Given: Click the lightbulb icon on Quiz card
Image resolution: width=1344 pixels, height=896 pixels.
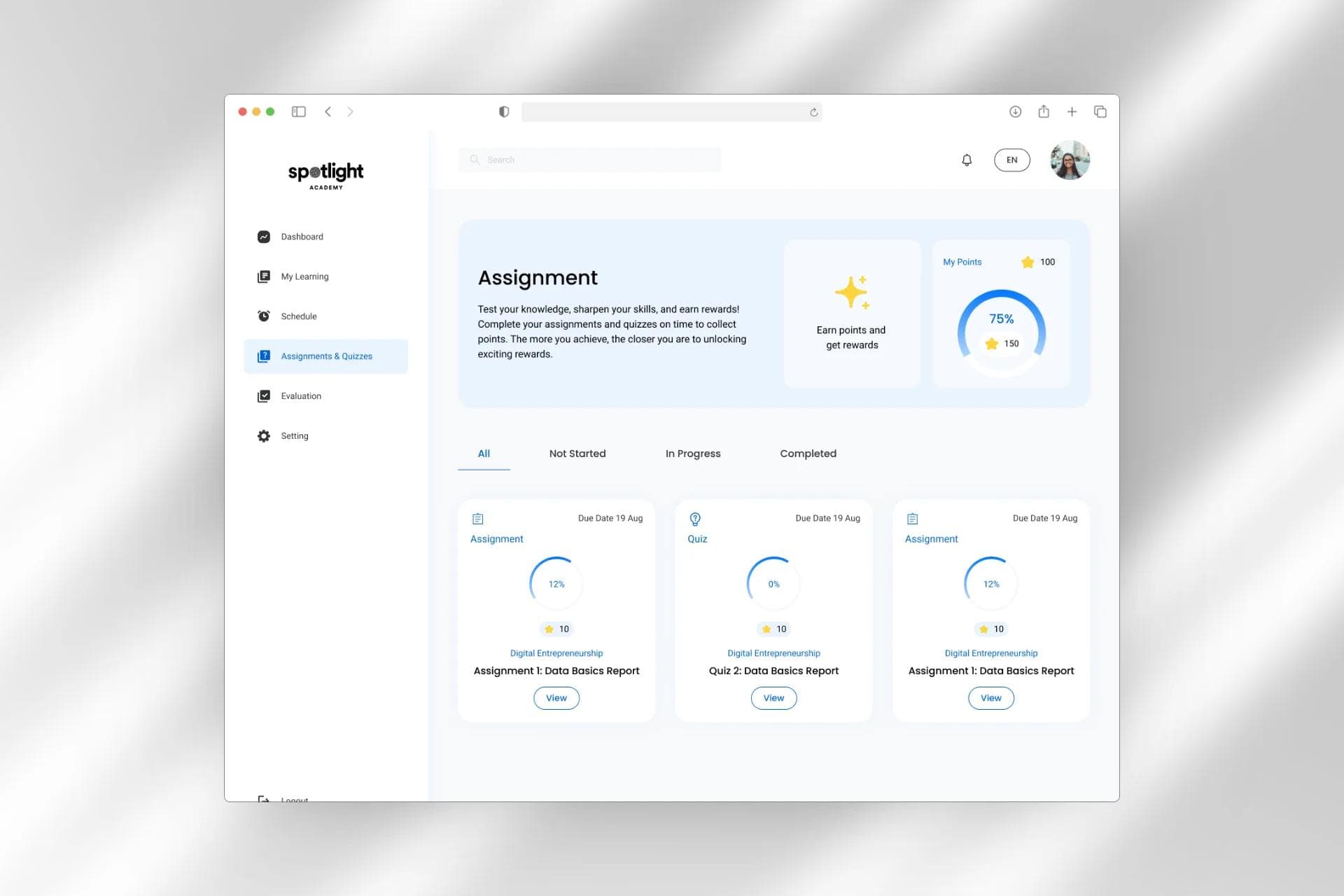Looking at the screenshot, I should tap(695, 519).
